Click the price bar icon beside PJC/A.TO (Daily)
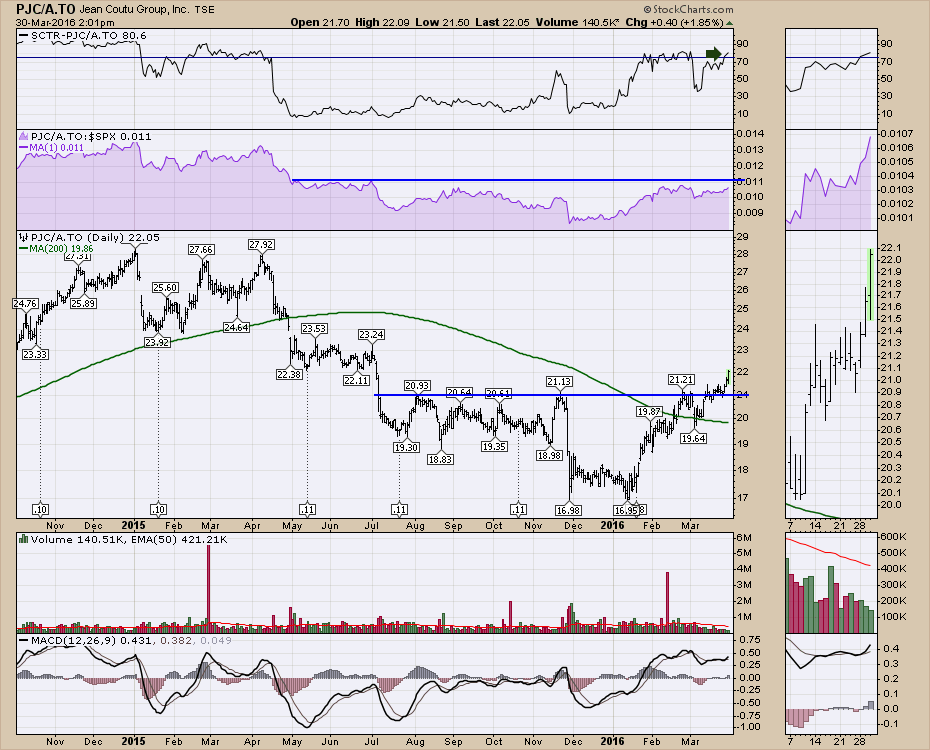 click(23, 237)
